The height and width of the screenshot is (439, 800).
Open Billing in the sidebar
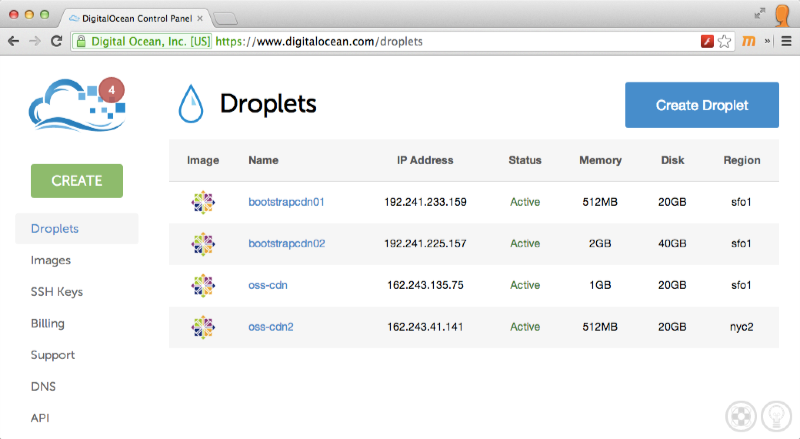(47, 324)
